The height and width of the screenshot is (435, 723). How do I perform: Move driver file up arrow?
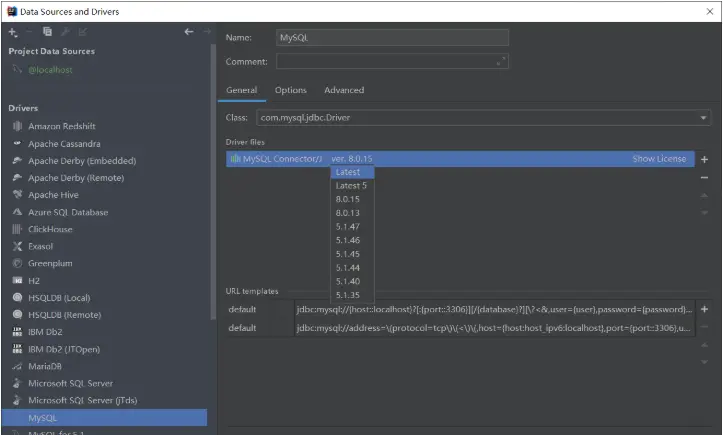click(704, 196)
